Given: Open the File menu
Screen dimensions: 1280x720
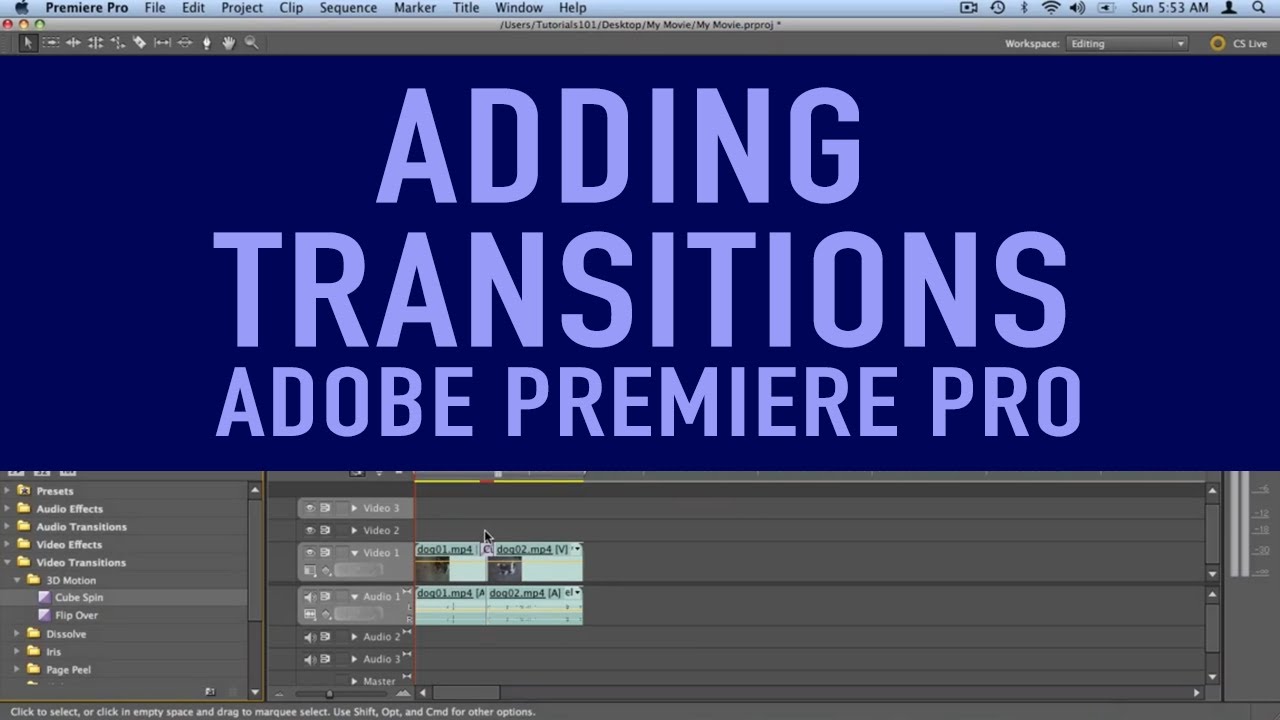Looking at the screenshot, I should tap(155, 8).
